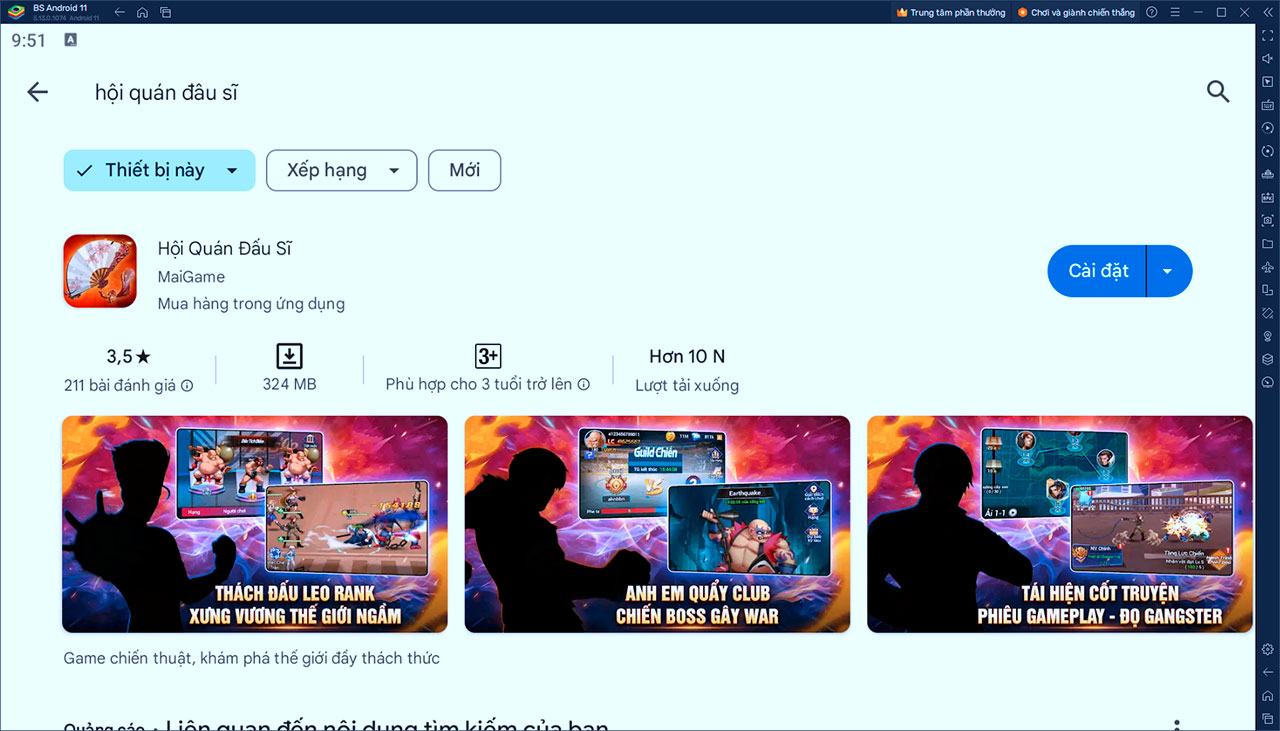Viewport: 1280px width, 731px height.
Task: Open BlueStacks hamburger menu
Action: [1175, 12]
